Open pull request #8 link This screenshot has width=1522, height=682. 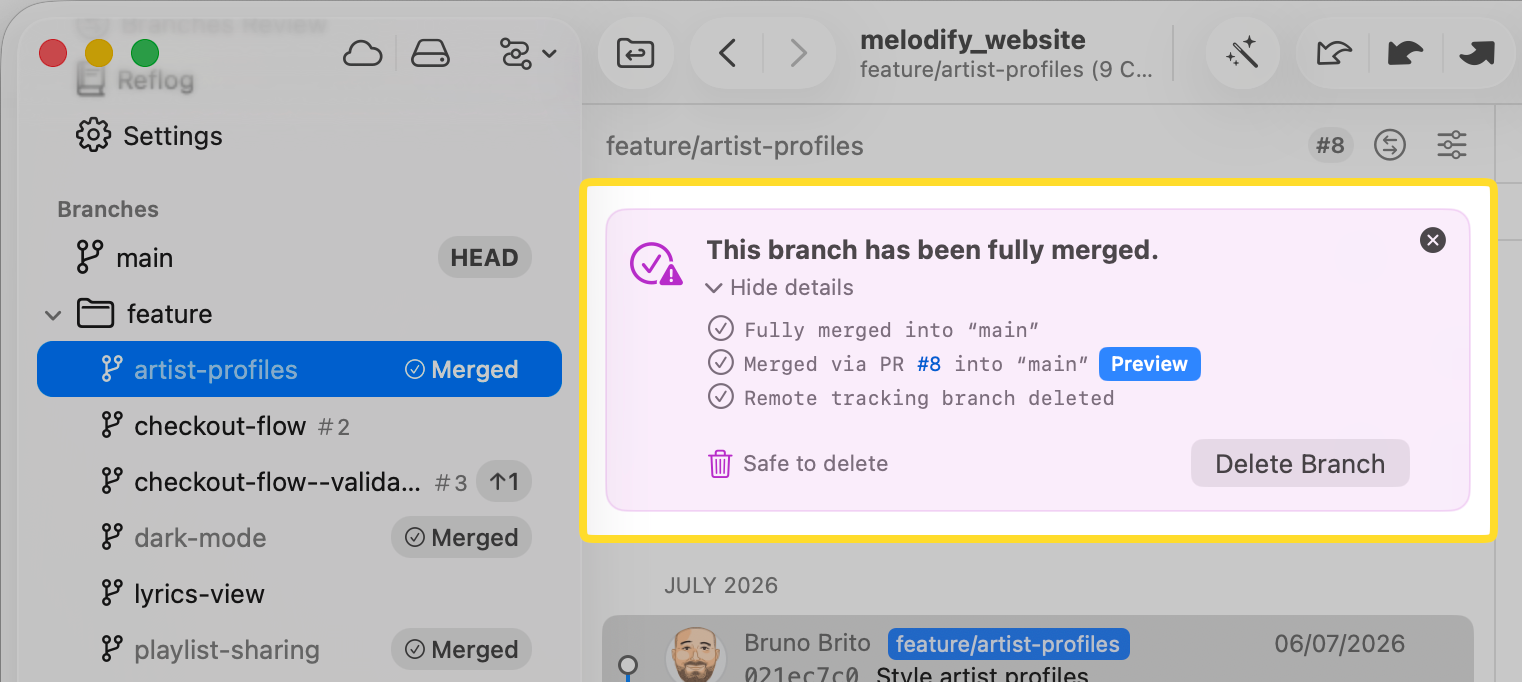[x=929, y=364]
